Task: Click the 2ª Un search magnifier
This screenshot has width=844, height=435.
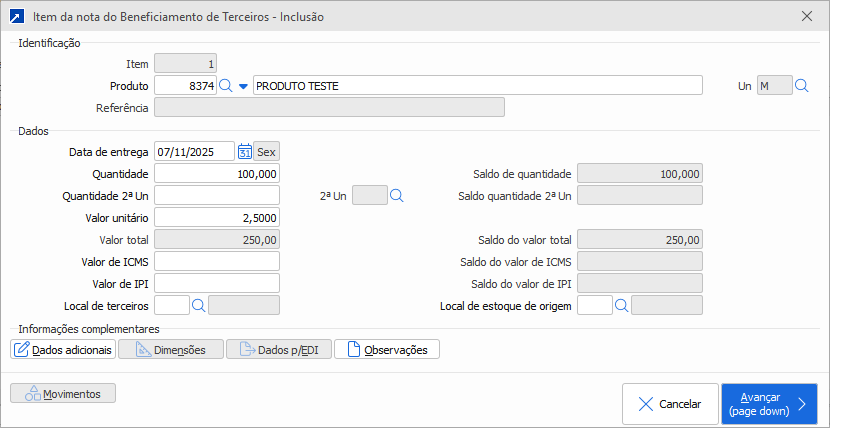Action: 397,196
